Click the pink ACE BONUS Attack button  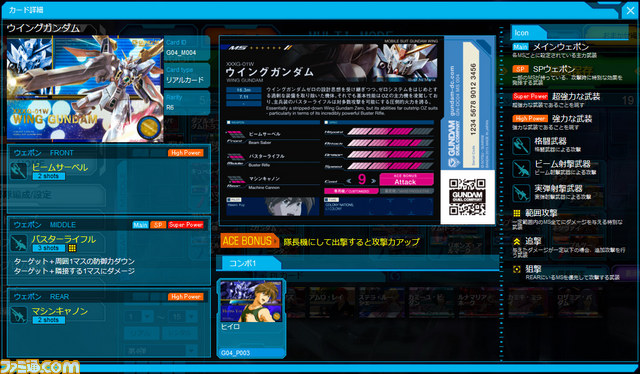406,180
